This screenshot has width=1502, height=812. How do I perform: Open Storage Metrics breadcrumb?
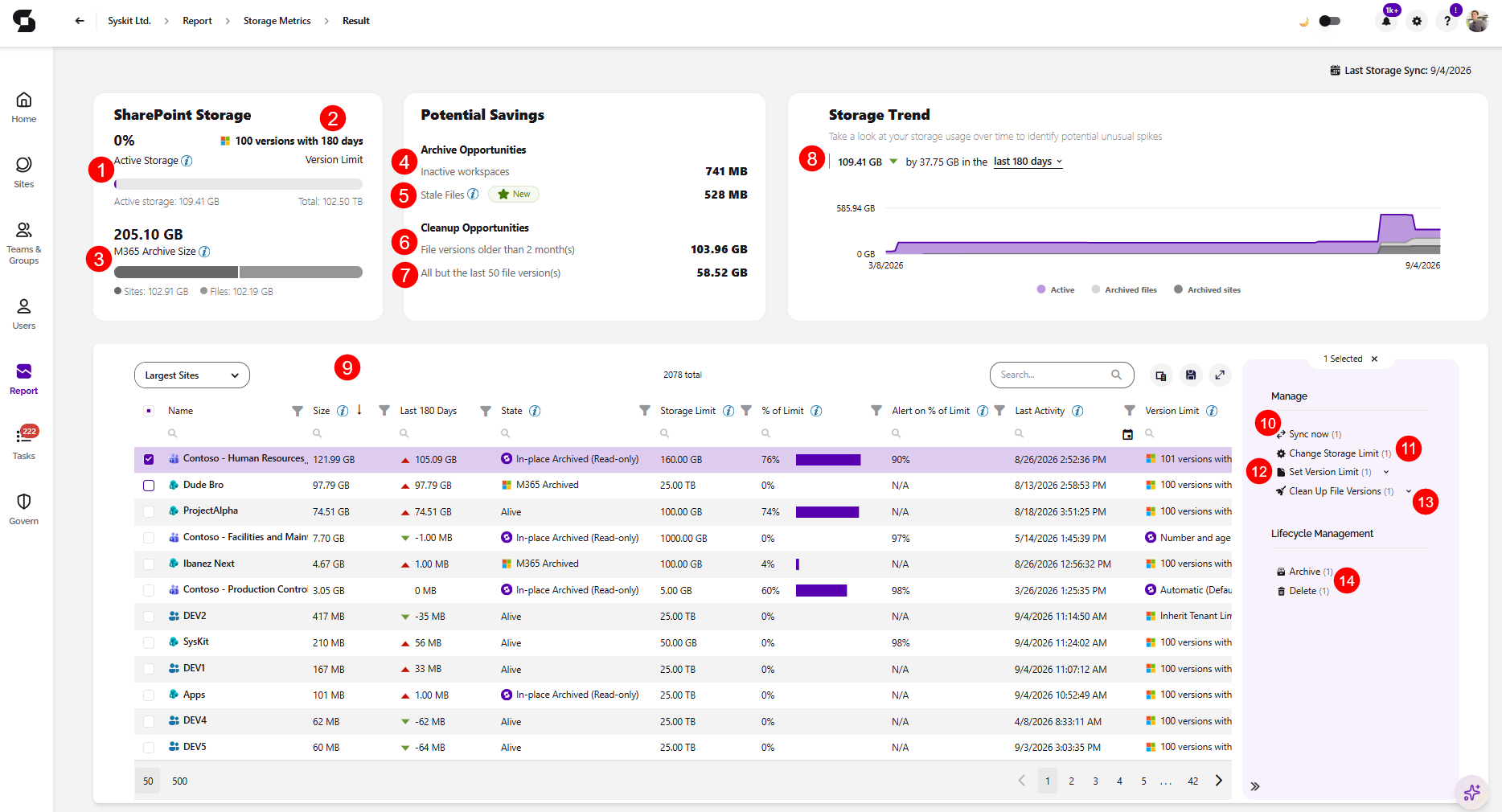[x=277, y=21]
